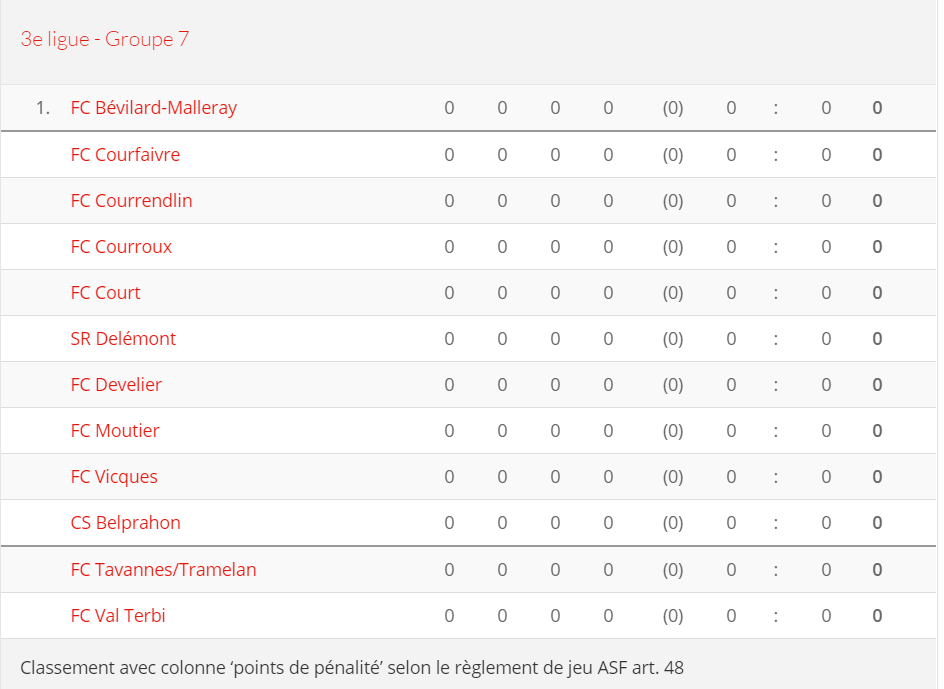Go to FC Courrendlin team page
This screenshot has width=944, height=689.
point(131,201)
